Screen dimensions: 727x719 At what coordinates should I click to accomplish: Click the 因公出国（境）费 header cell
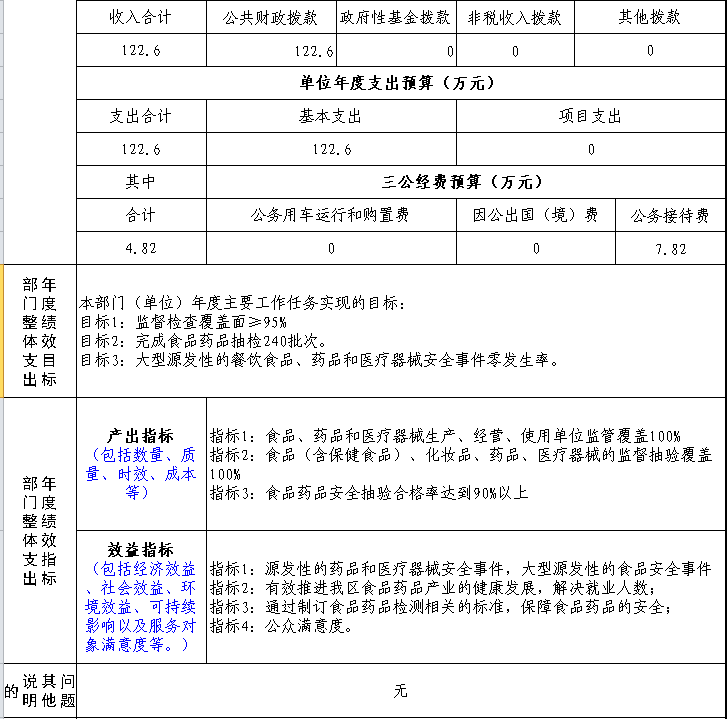(536, 215)
